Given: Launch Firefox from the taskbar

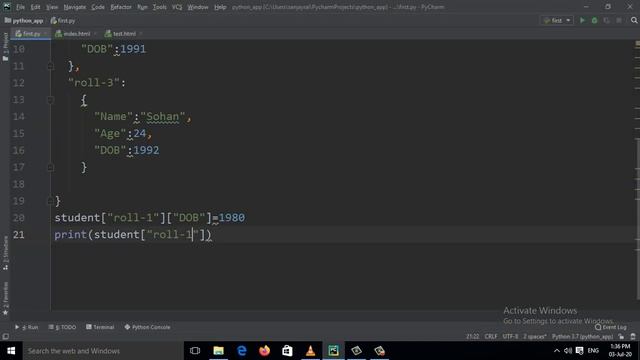Looking at the screenshot, I should click(264, 351).
